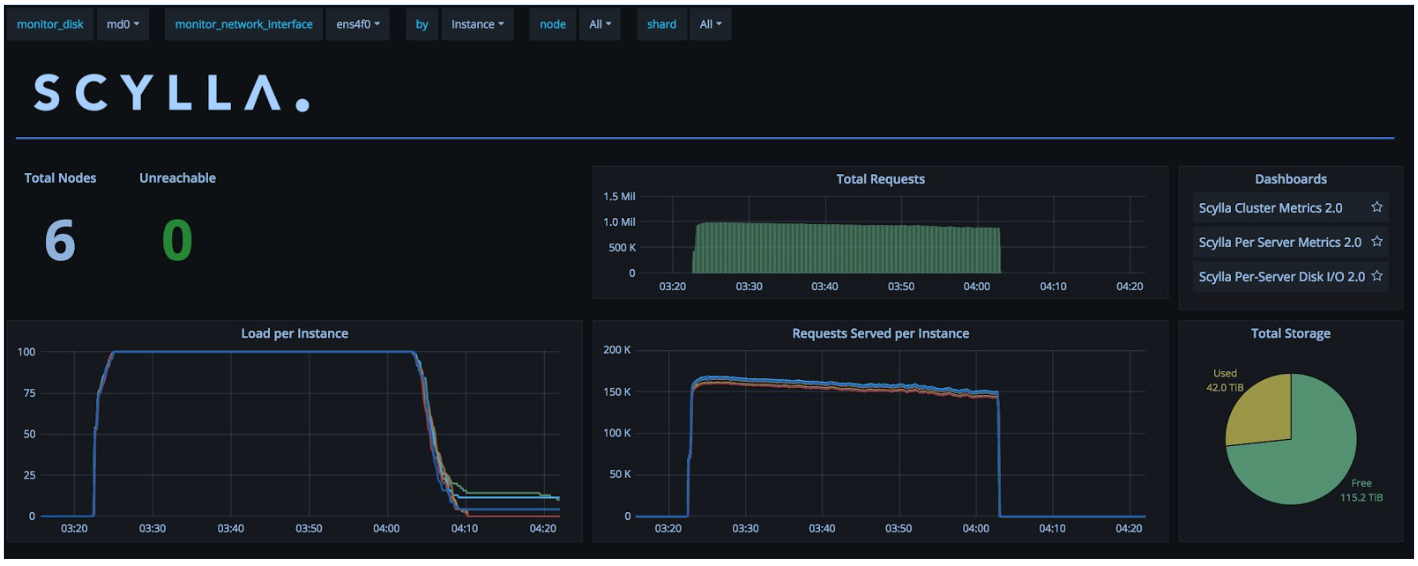
Task: Open Scylla Cluster Metrics 2.0 dashboard link
Action: click(x=1270, y=208)
